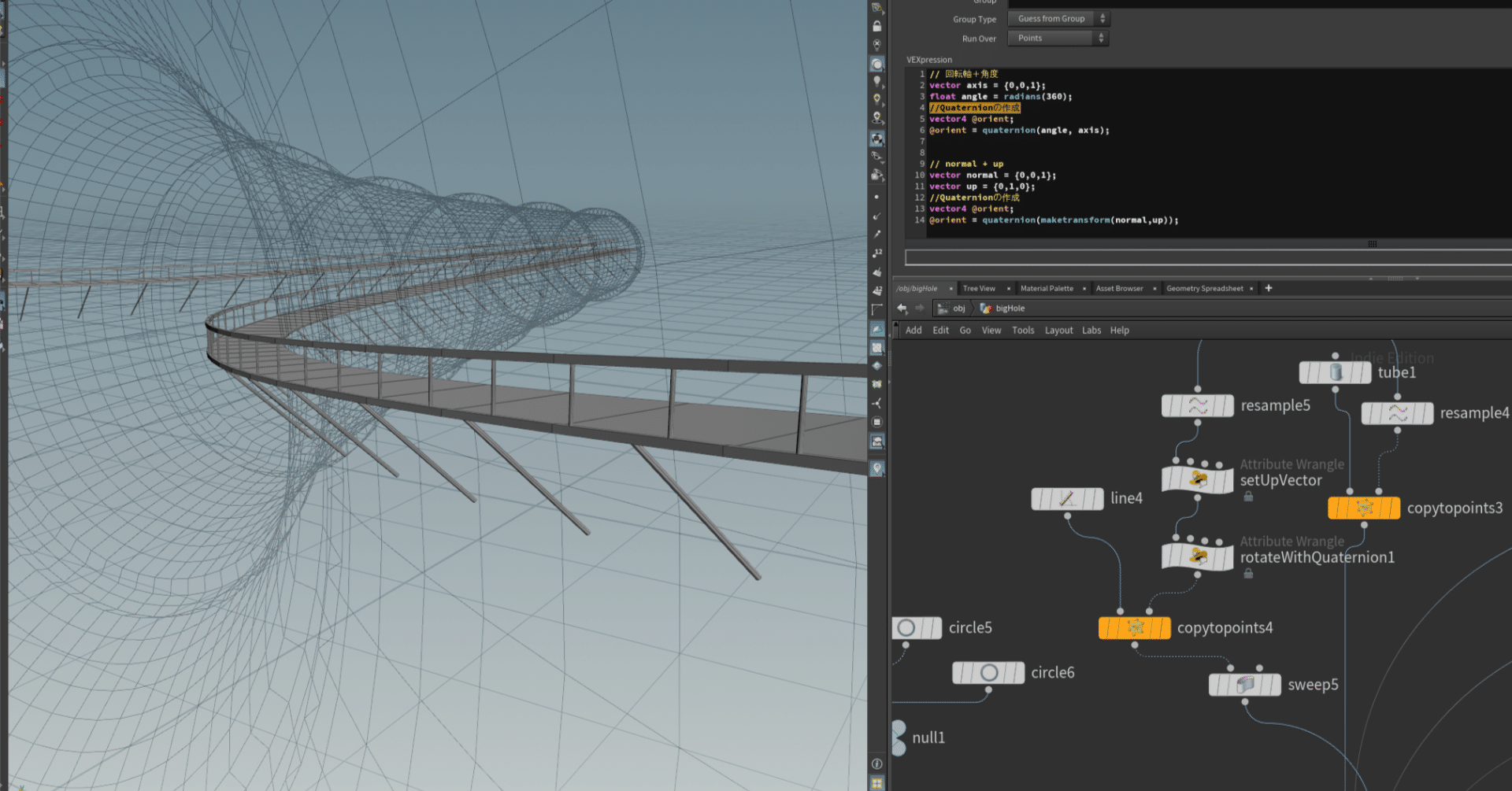Select the sweep5 node icon
This screenshot has height=791, width=1512.
(1245, 685)
